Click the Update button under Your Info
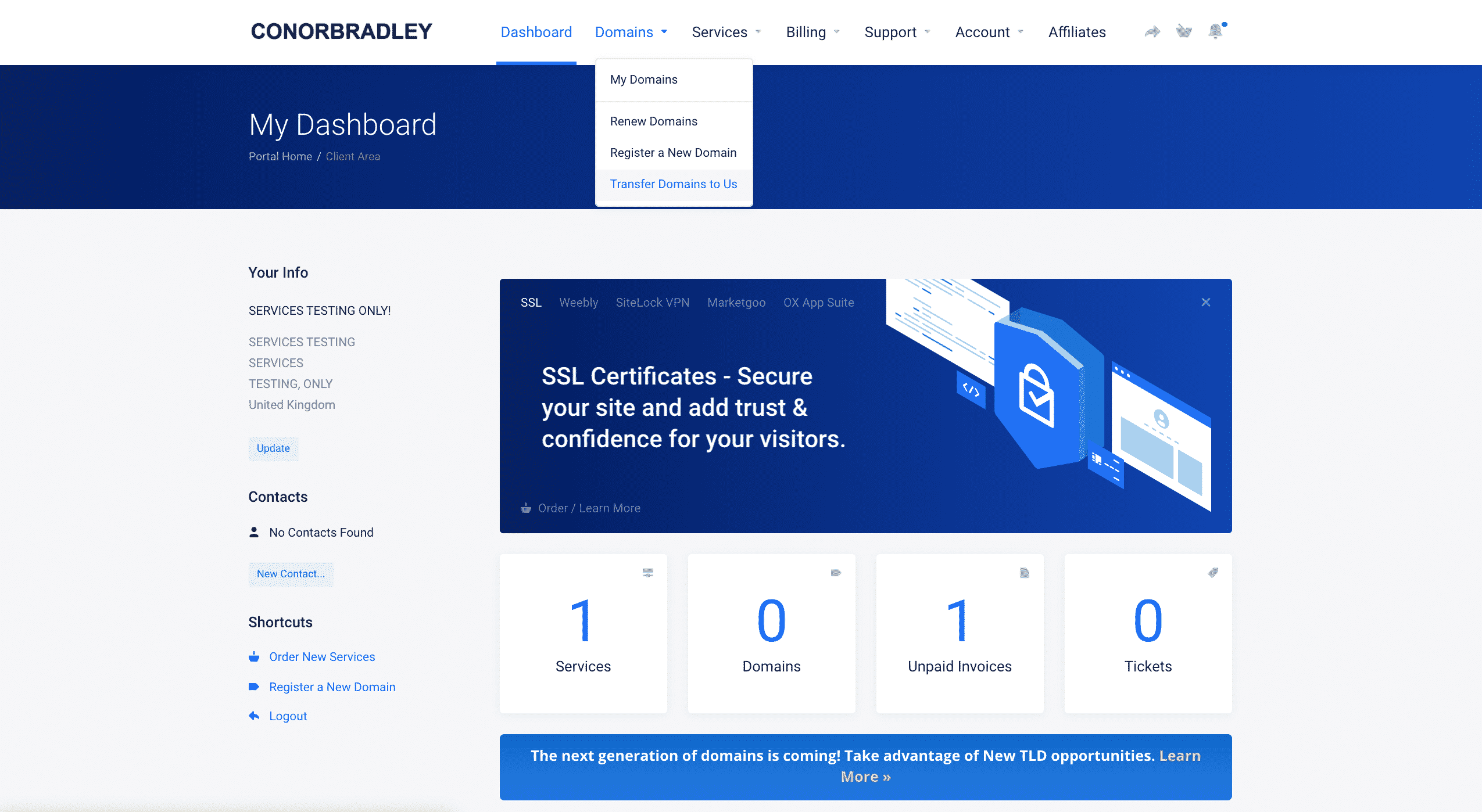This screenshot has height=812, width=1482. coord(273,448)
